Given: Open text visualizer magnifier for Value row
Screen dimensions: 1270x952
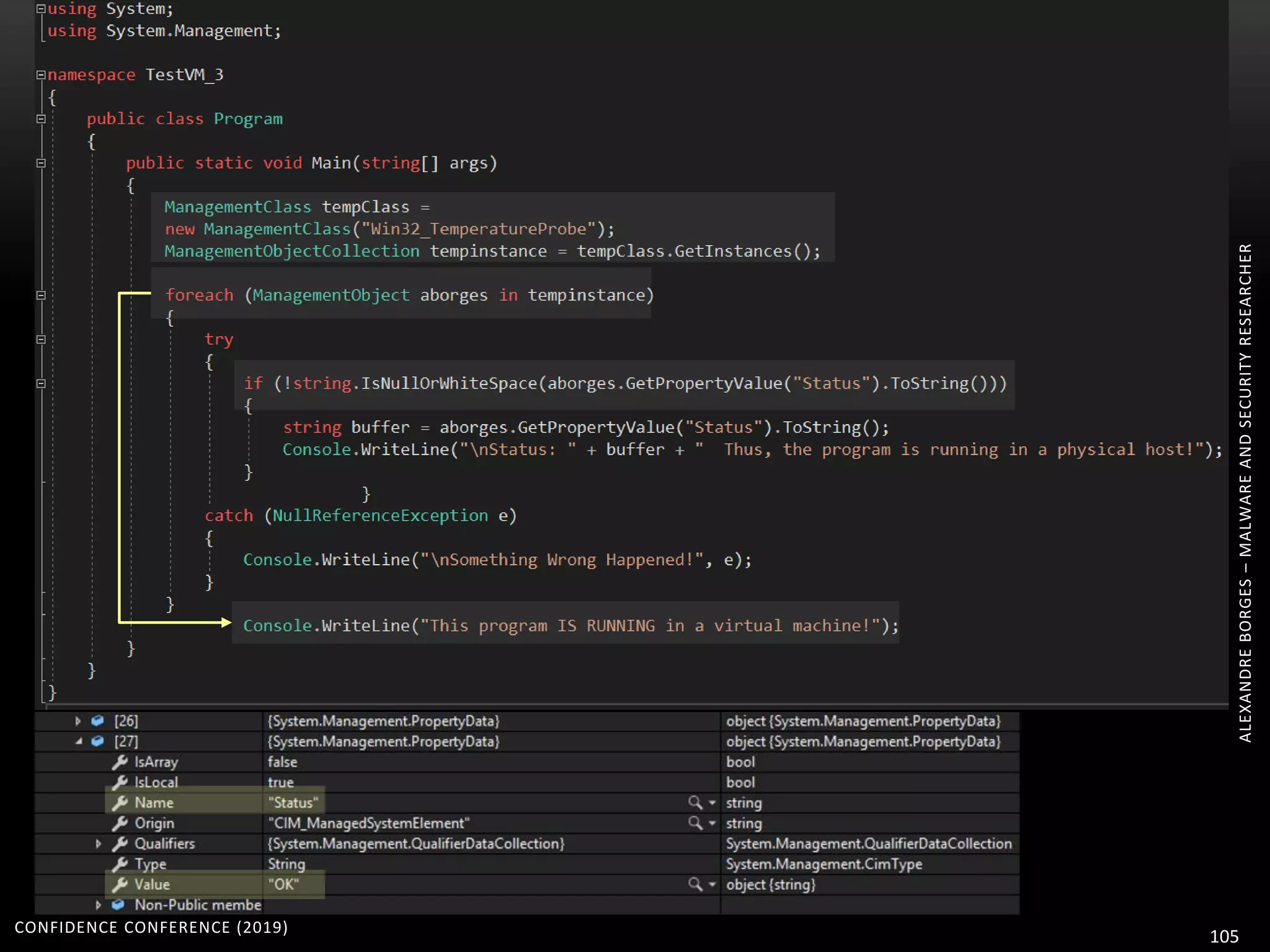Looking at the screenshot, I should click(695, 884).
